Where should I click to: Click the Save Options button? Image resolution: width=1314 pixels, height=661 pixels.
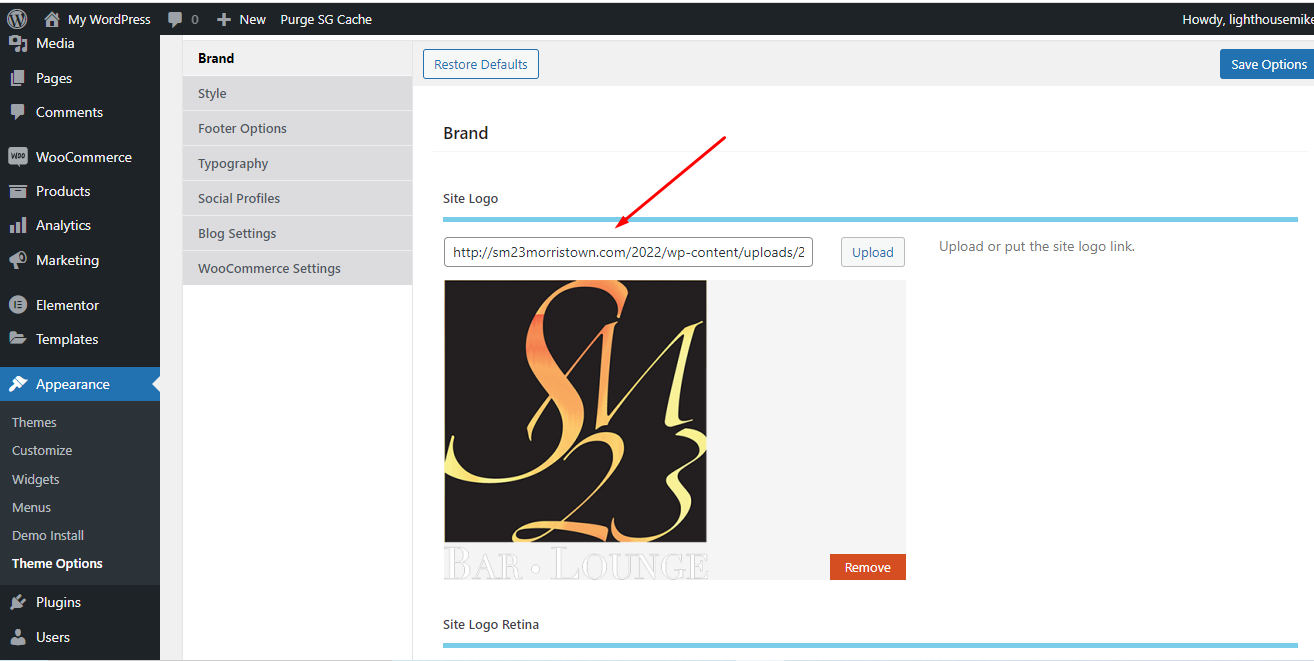[x=1268, y=64]
